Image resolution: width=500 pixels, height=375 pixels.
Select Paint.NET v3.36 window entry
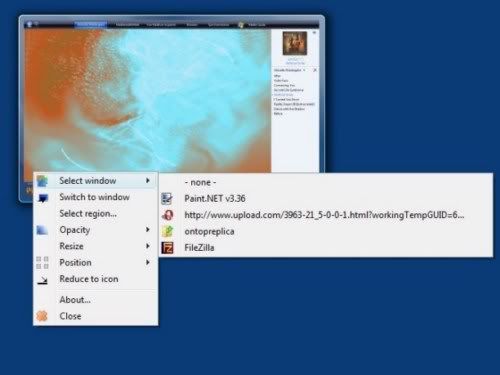click(x=326, y=199)
